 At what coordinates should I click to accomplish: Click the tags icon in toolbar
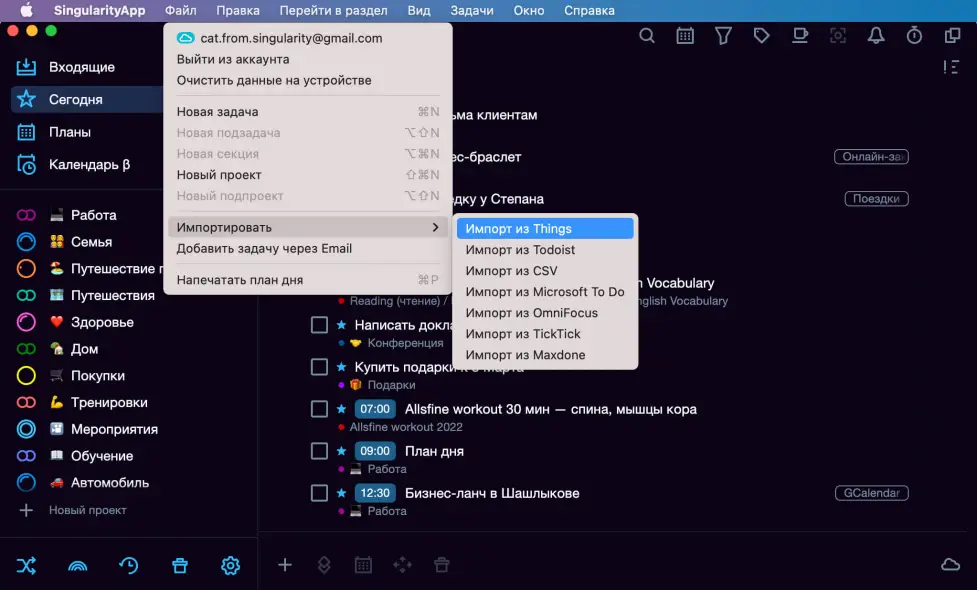pyautogui.click(x=761, y=36)
